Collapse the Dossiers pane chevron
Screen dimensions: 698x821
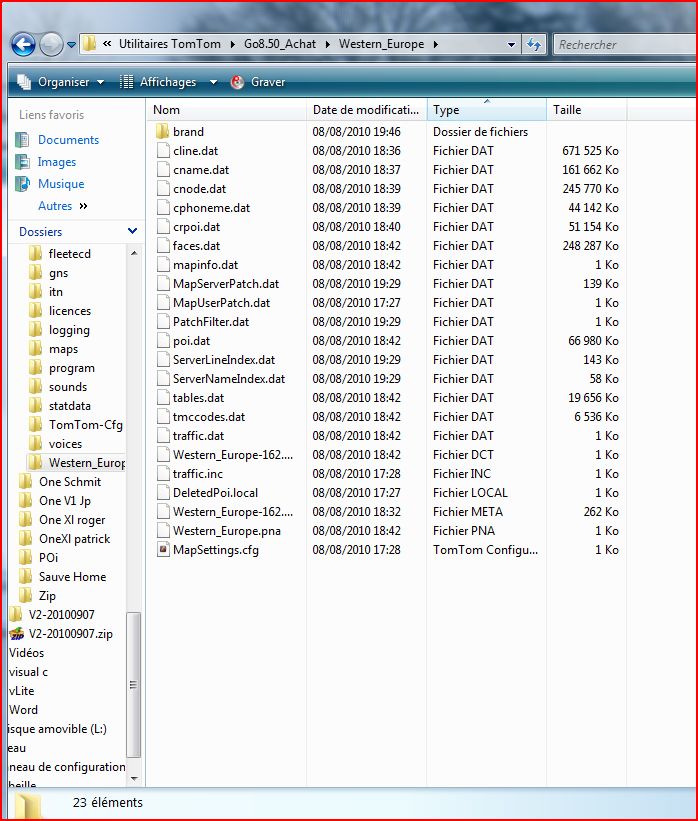[x=132, y=231]
